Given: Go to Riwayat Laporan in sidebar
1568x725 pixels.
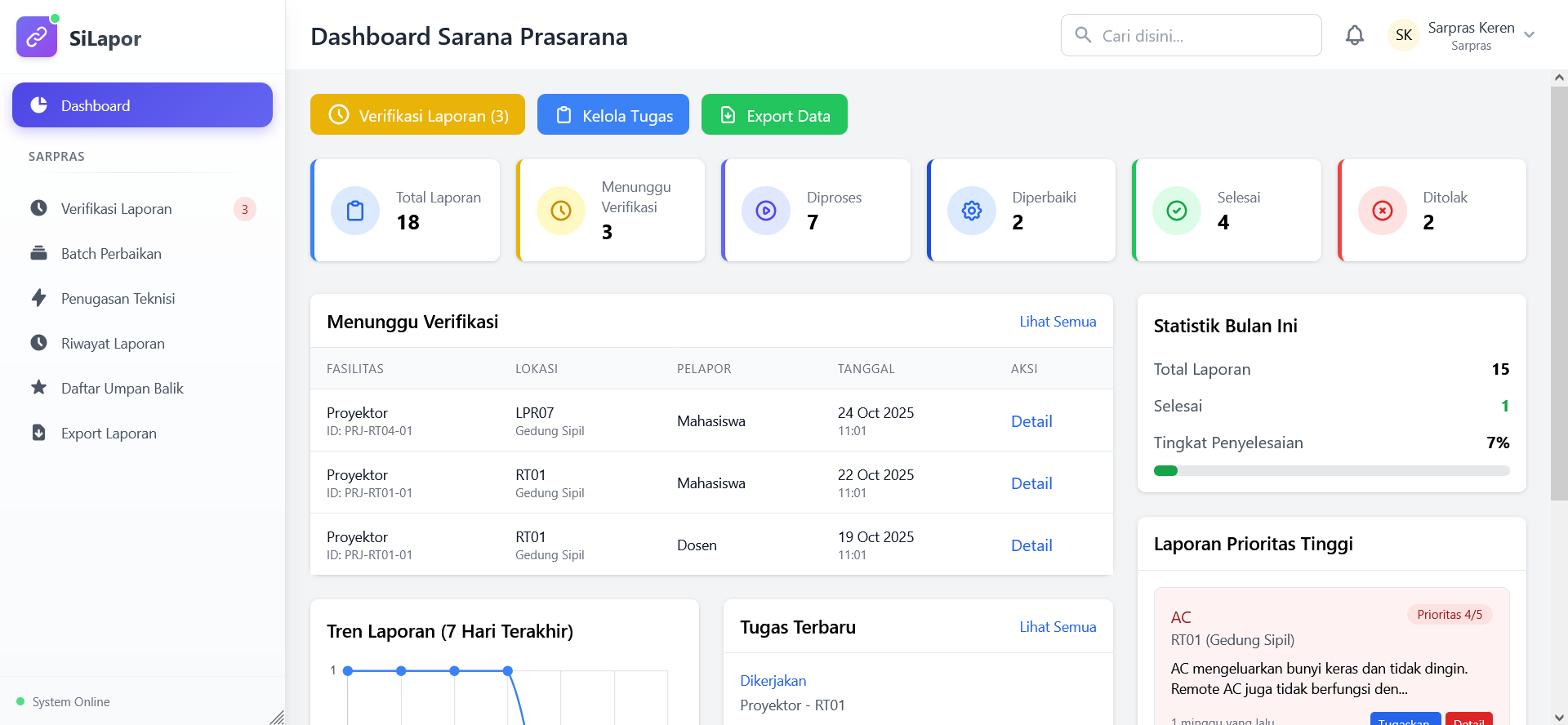Looking at the screenshot, I should click(x=113, y=344).
